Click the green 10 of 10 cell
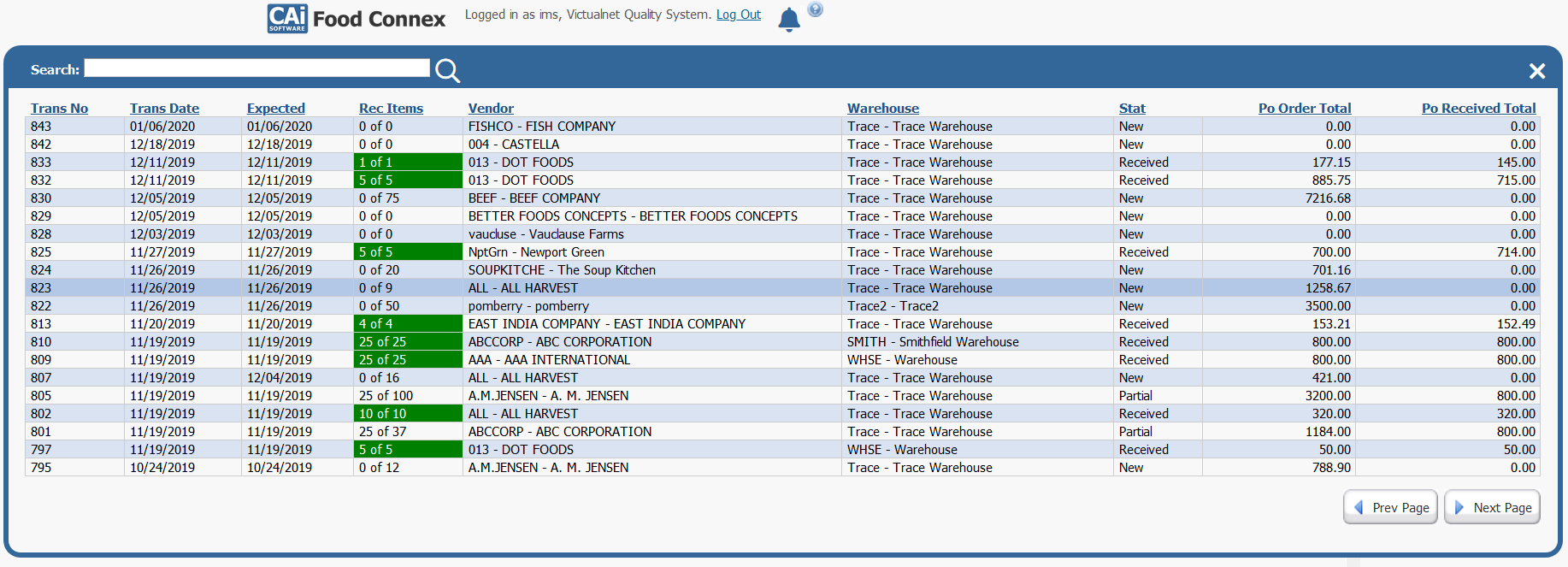The width and height of the screenshot is (1568, 567). pyautogui.click(x=408, y=414)
